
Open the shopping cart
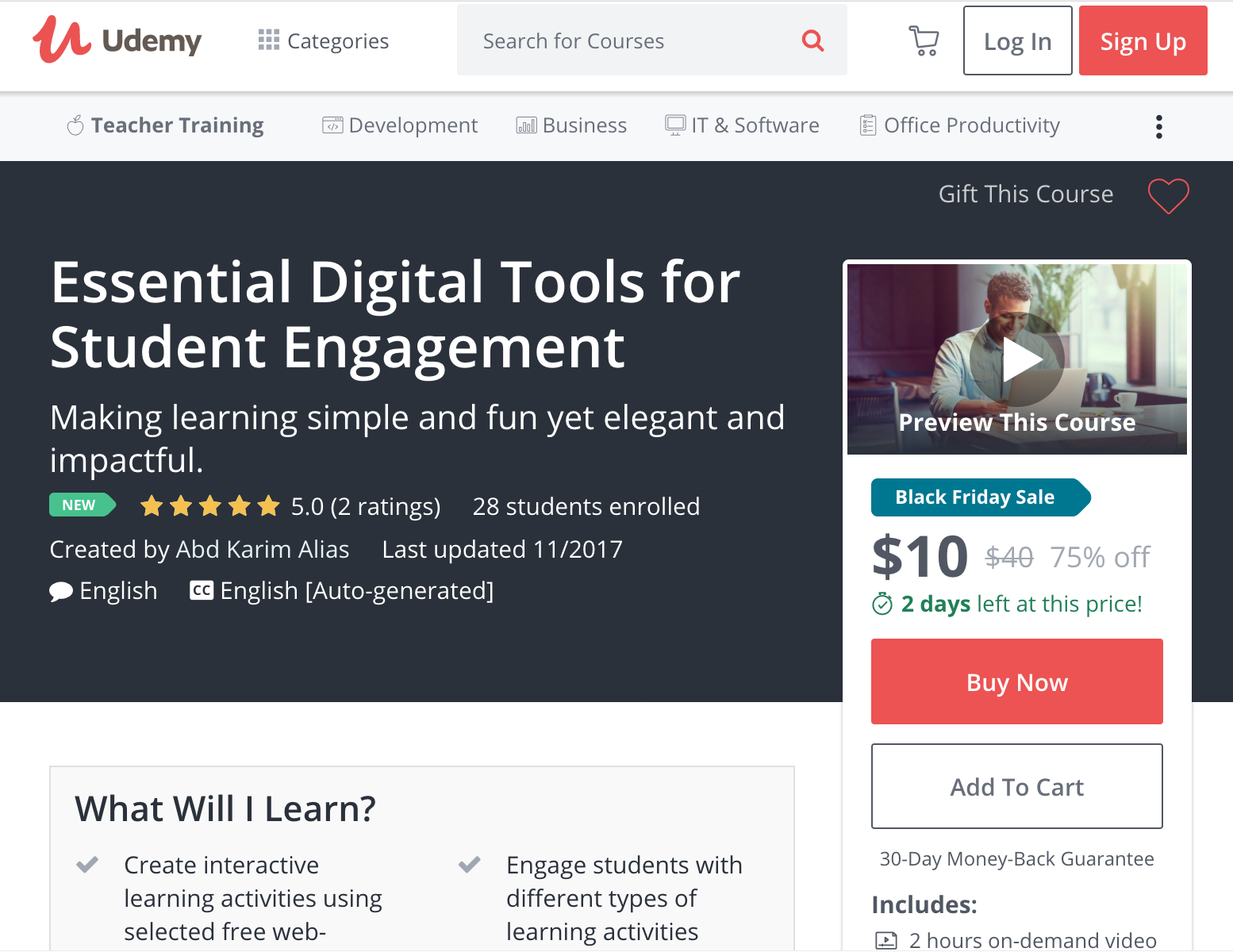point(923,40)
